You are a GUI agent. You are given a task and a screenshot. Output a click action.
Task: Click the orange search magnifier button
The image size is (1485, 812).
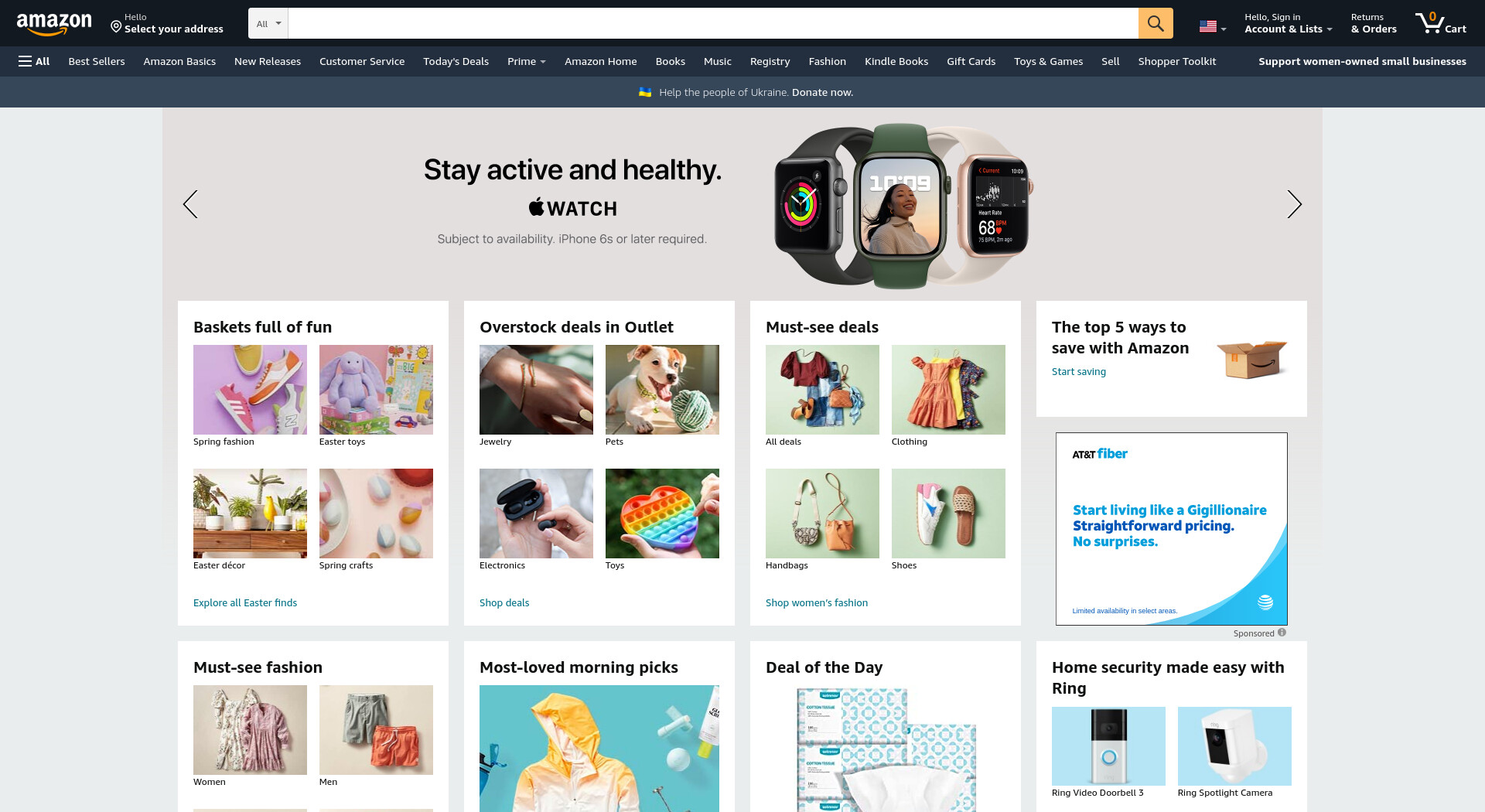[1156, 23]
